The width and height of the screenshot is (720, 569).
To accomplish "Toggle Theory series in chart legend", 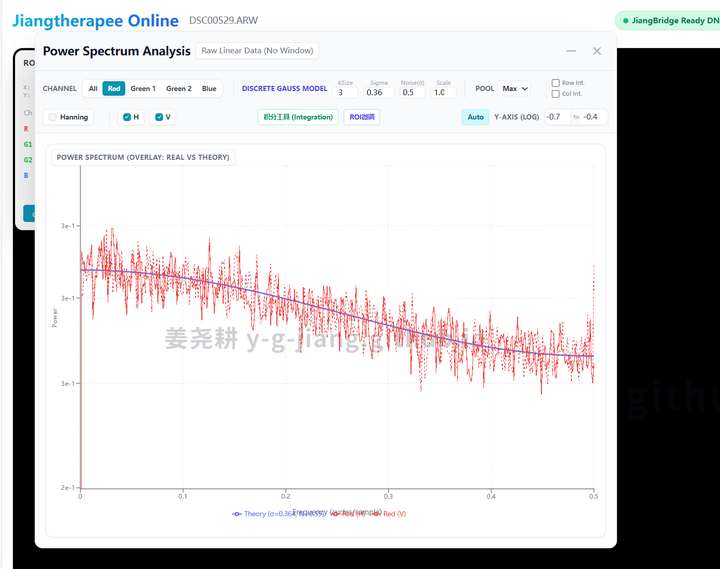I will click(278, 514).
